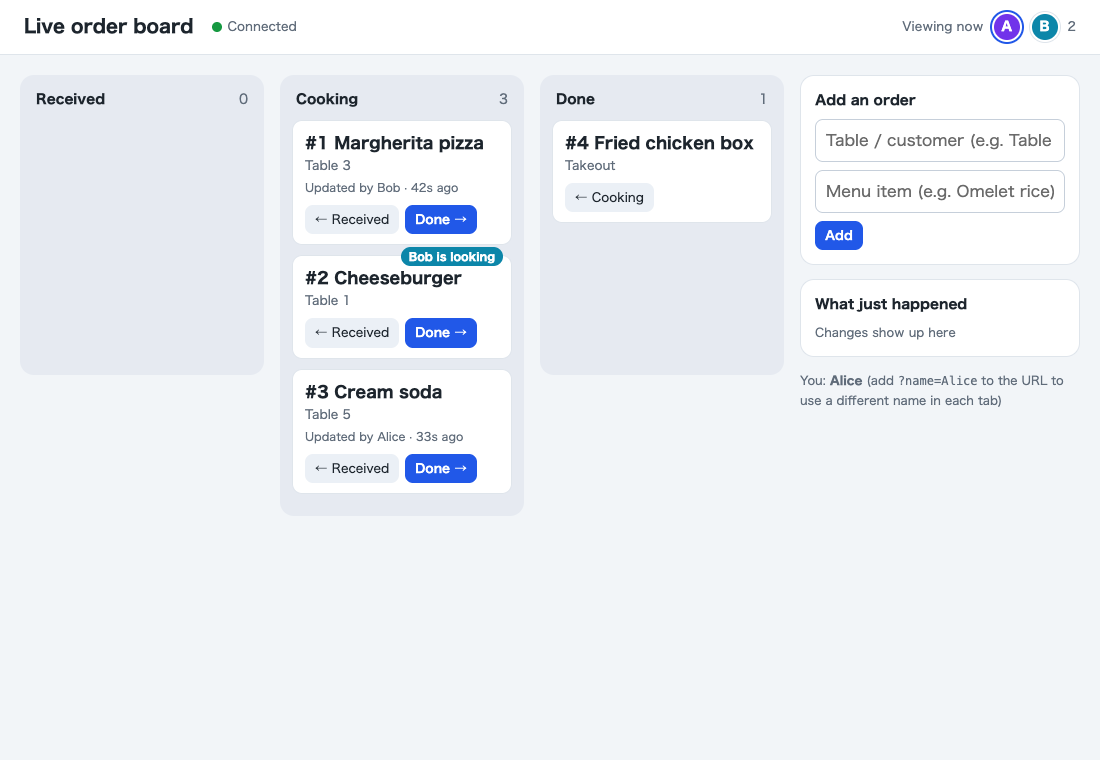Click the "Takeout" label
1100x760 pixels.
tap(590, 166)
